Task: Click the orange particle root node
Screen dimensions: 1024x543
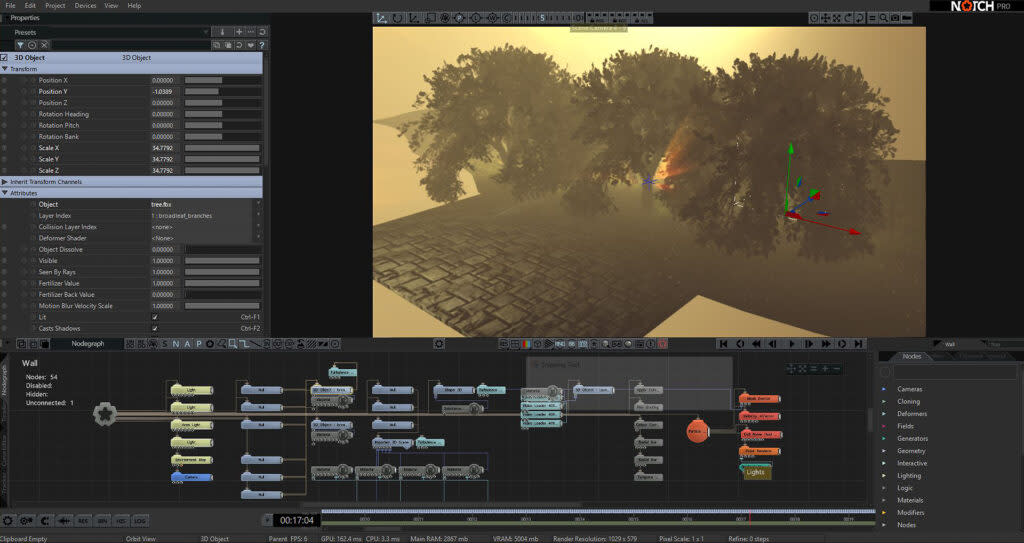Action: [697, 431]
